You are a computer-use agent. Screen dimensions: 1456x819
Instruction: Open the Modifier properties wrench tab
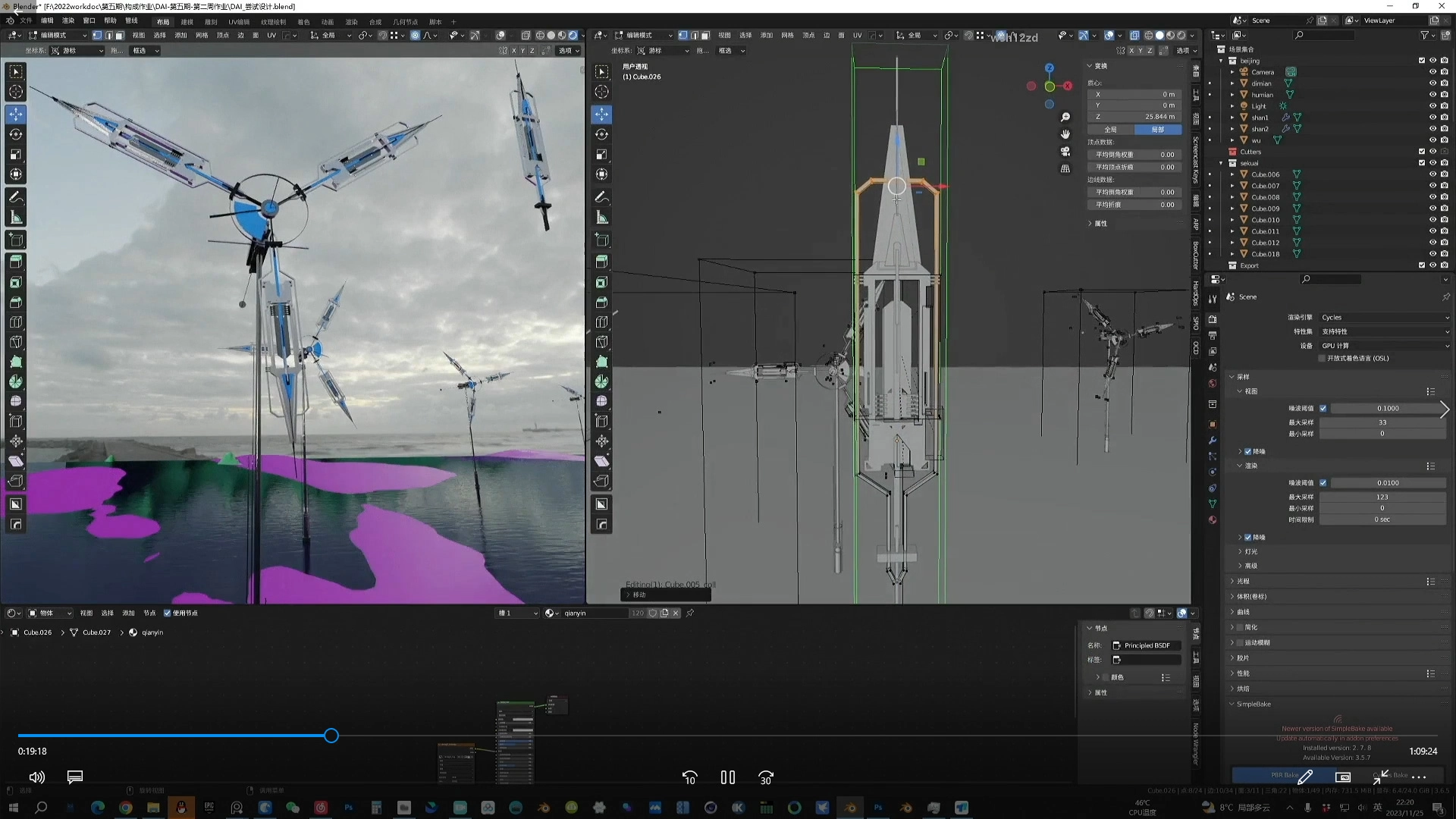tap(1213, 441)
